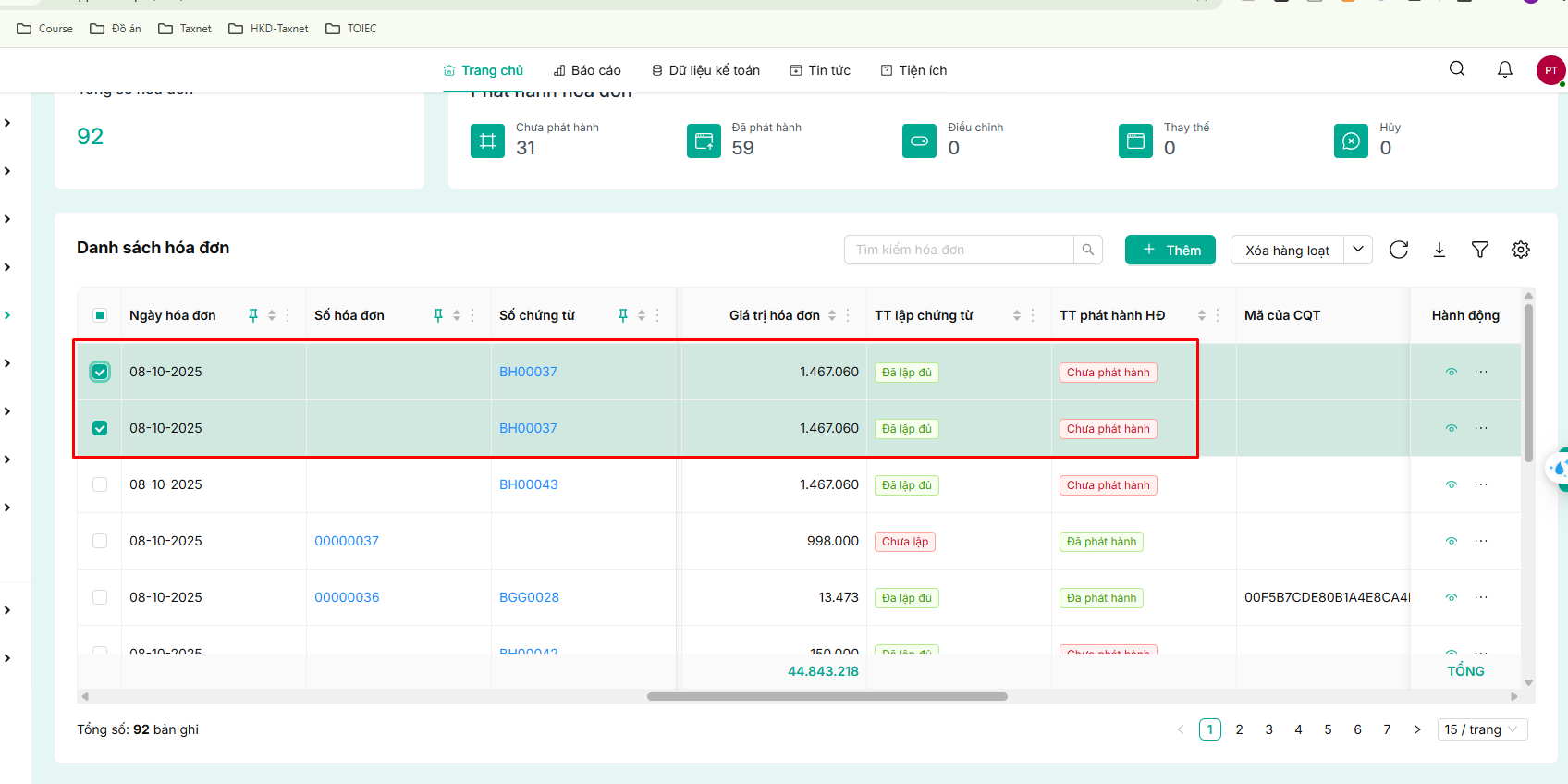Select checkbox for invoice 00000036
This screenshot has height=784, width=1568.
click(100, 597)
